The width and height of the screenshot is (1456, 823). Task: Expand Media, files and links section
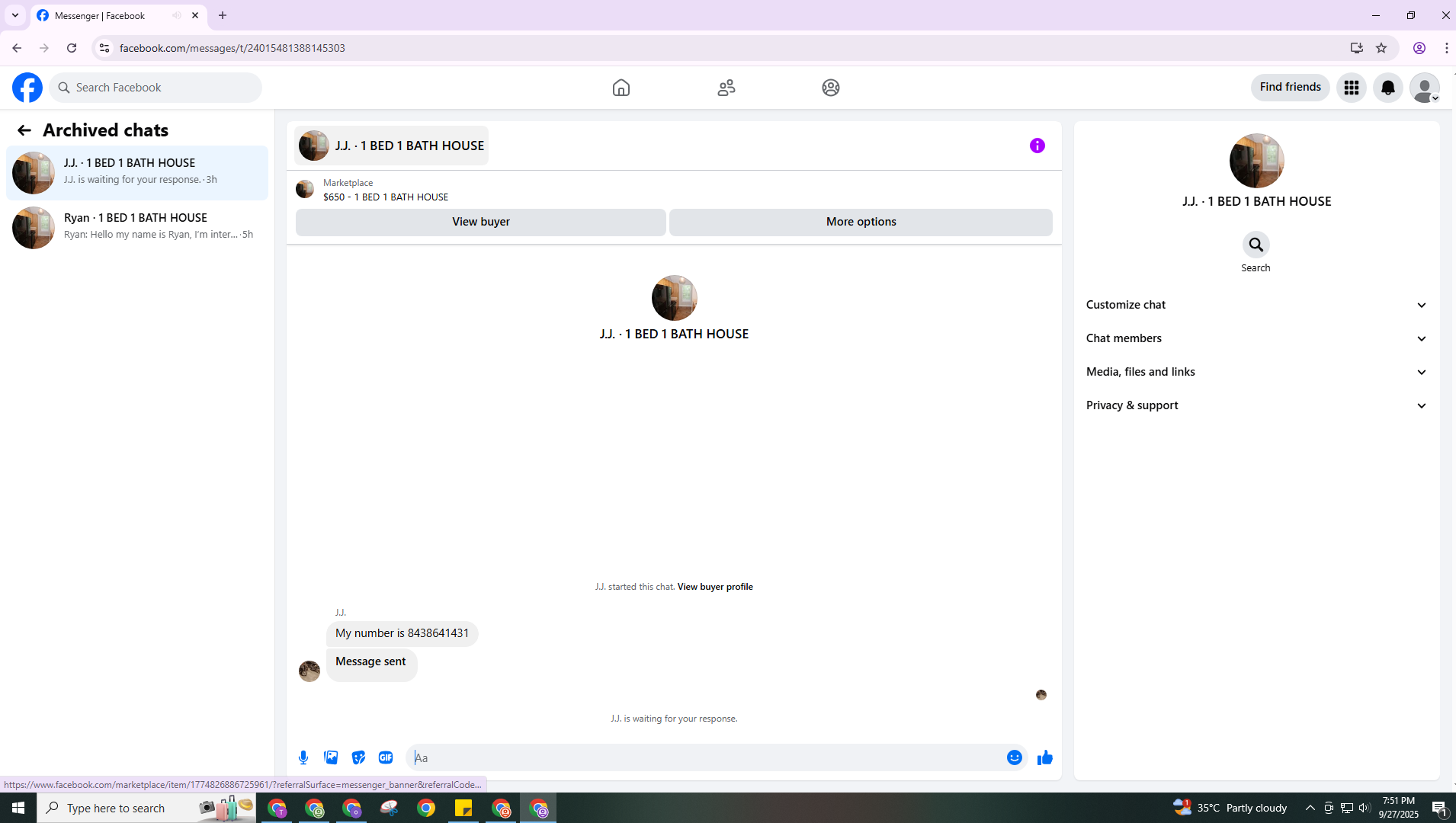pos(1256,372)
